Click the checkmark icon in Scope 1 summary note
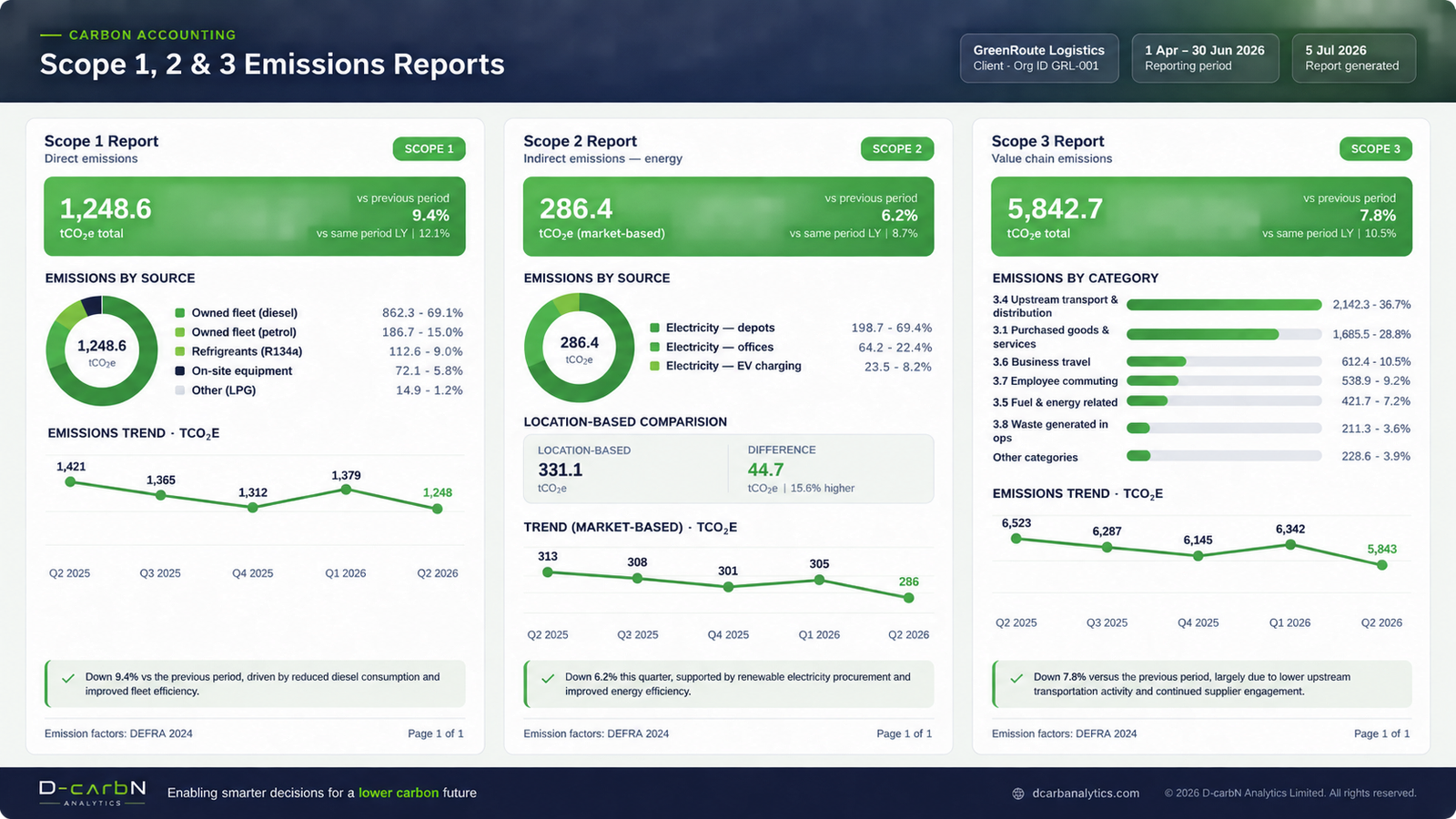 [x=68, y=678]
